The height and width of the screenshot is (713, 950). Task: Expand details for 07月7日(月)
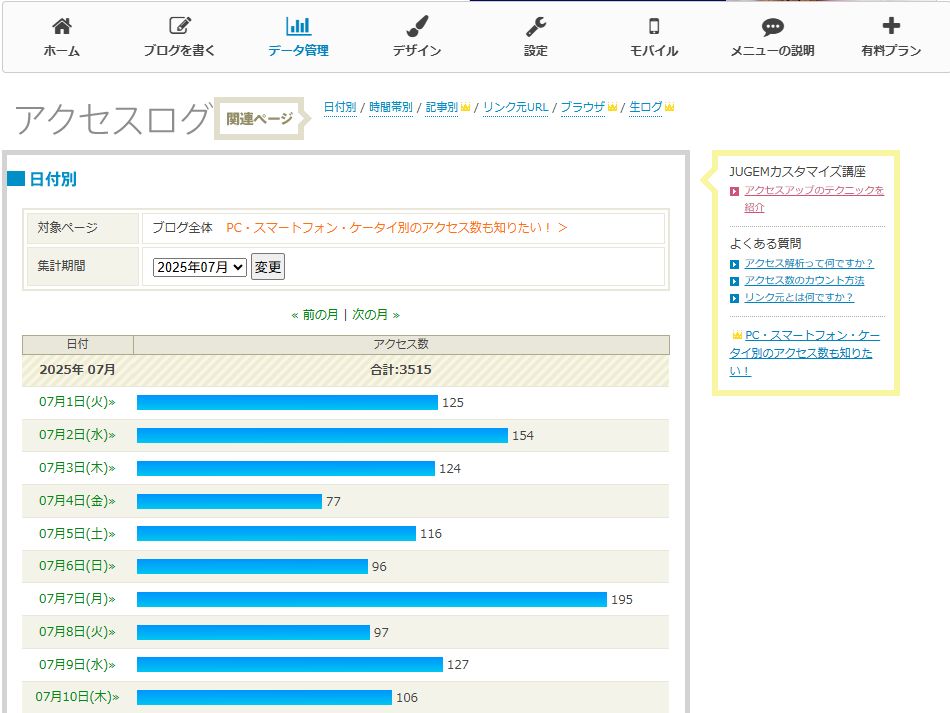(77, 599)
